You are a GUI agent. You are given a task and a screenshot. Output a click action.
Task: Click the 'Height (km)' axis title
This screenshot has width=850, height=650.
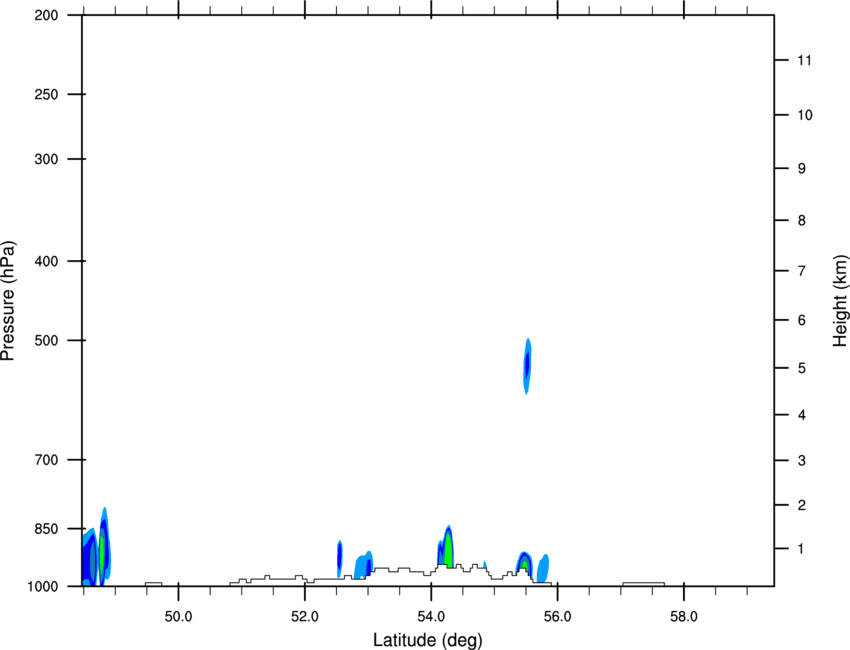tap(840, 301)
